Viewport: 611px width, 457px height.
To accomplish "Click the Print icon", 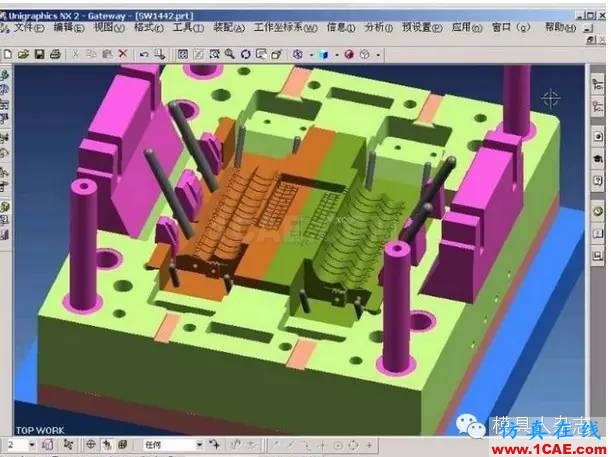I will (55, 54).
